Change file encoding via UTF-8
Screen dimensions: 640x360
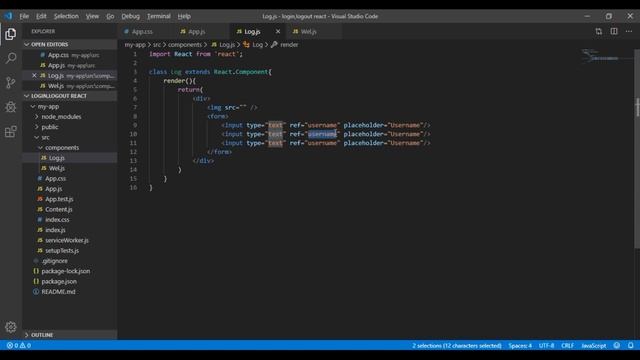[546, 345]
